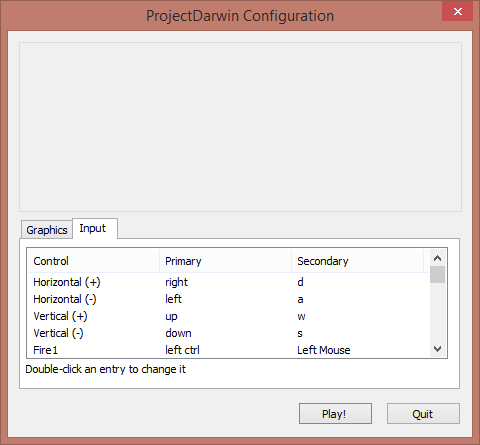
Task: Select the Horizontal (+) control row
Action: click(x=228, y=282)
